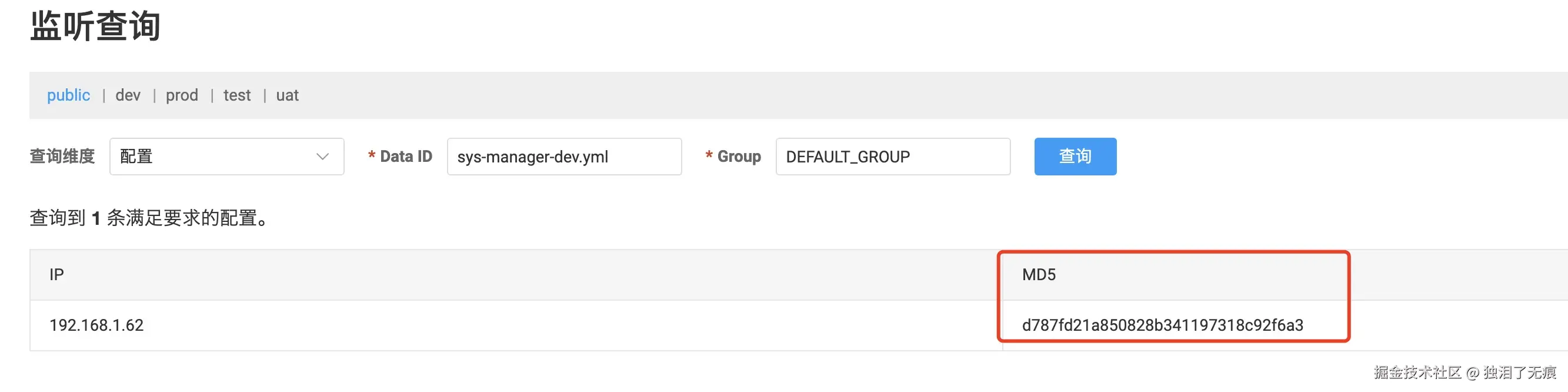This screenshot has height=392, width=1568.
Task: Switch to the public namespace tab
Action: pos(68,95)
